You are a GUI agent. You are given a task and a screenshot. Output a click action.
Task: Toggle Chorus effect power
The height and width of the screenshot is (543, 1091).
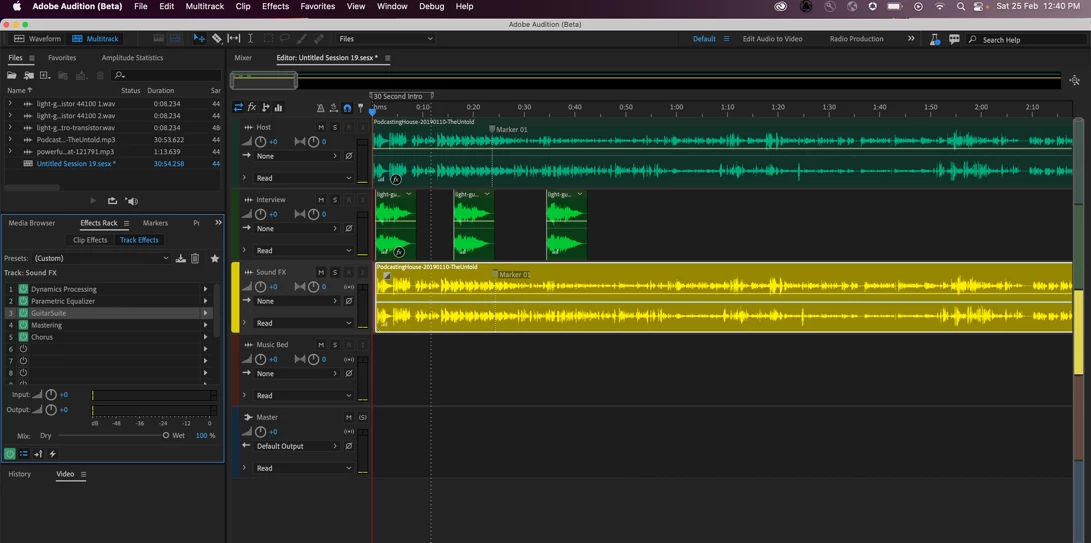click(23, 337)
